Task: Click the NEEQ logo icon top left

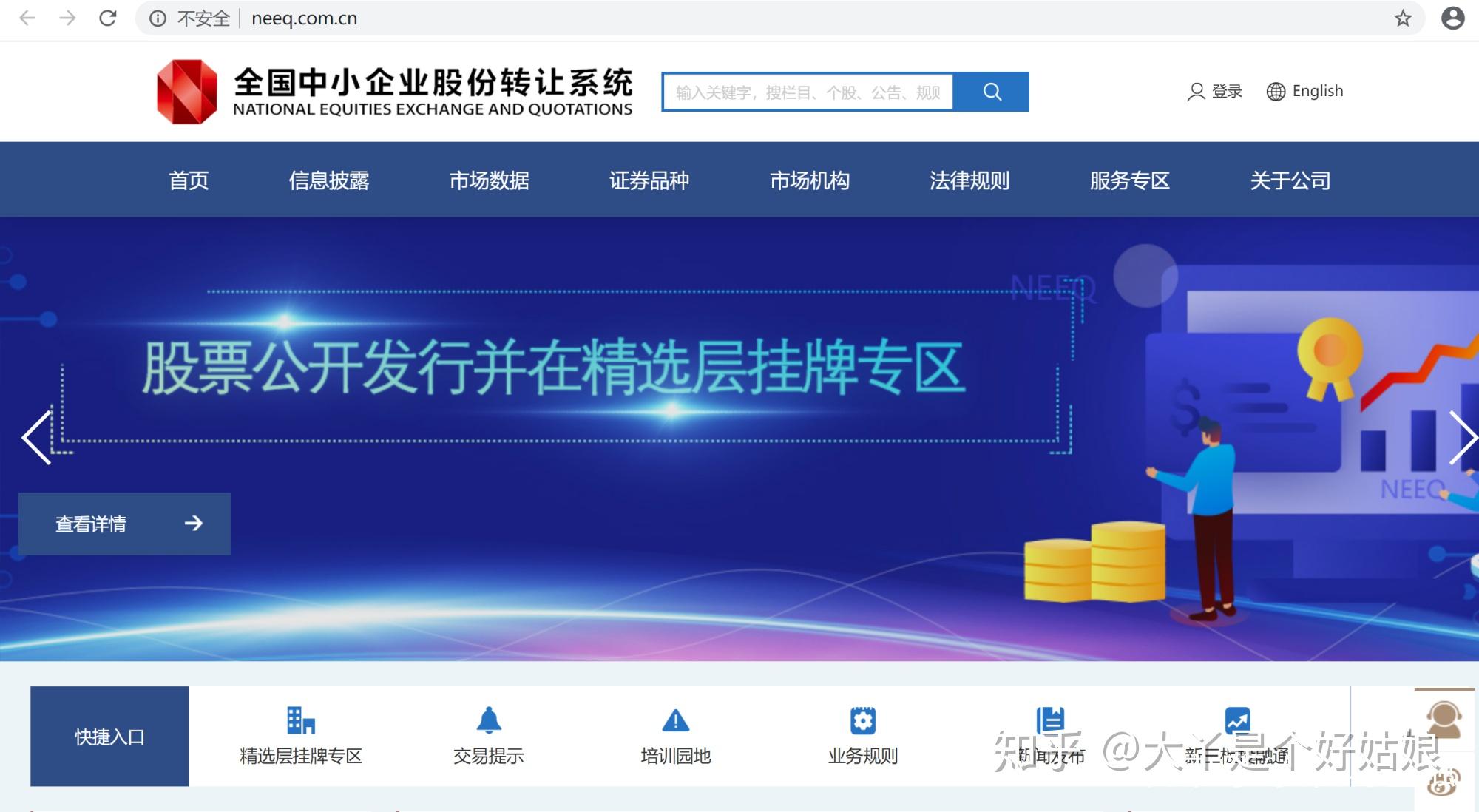Action: pyautogui.click(x=184, y=90)
